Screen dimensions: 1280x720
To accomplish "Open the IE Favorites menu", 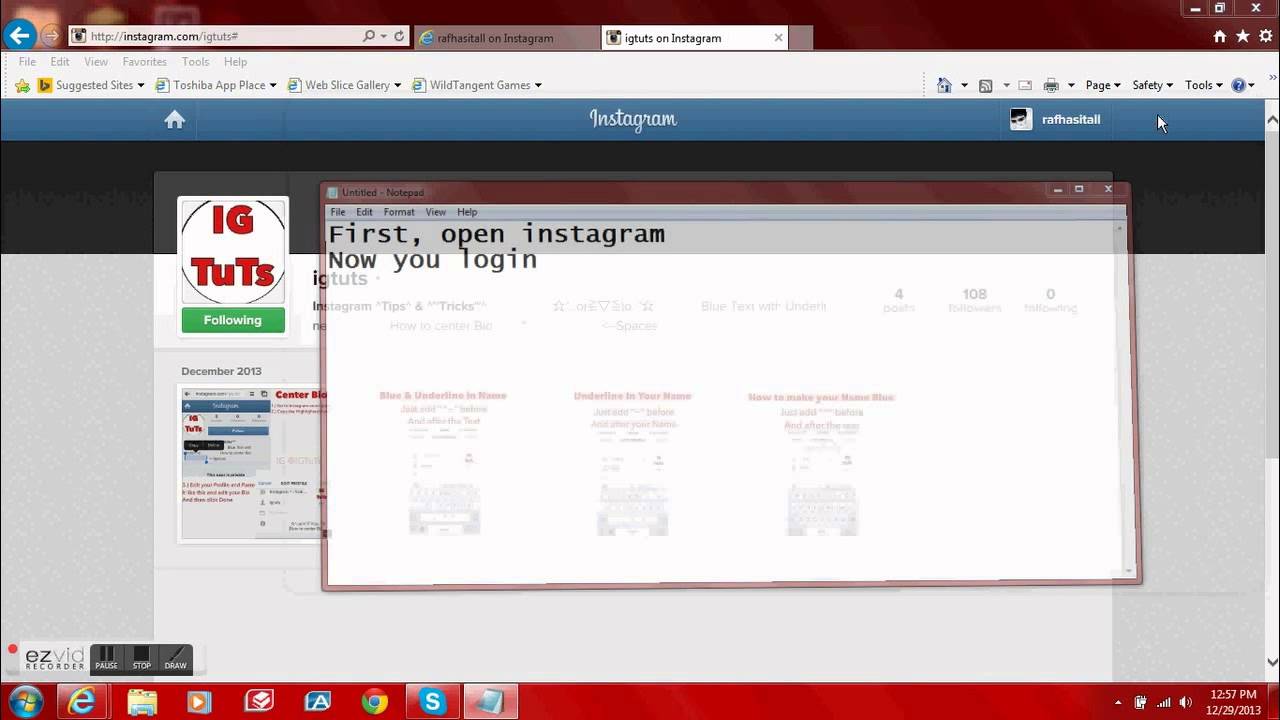I will (x=144, y=62).
